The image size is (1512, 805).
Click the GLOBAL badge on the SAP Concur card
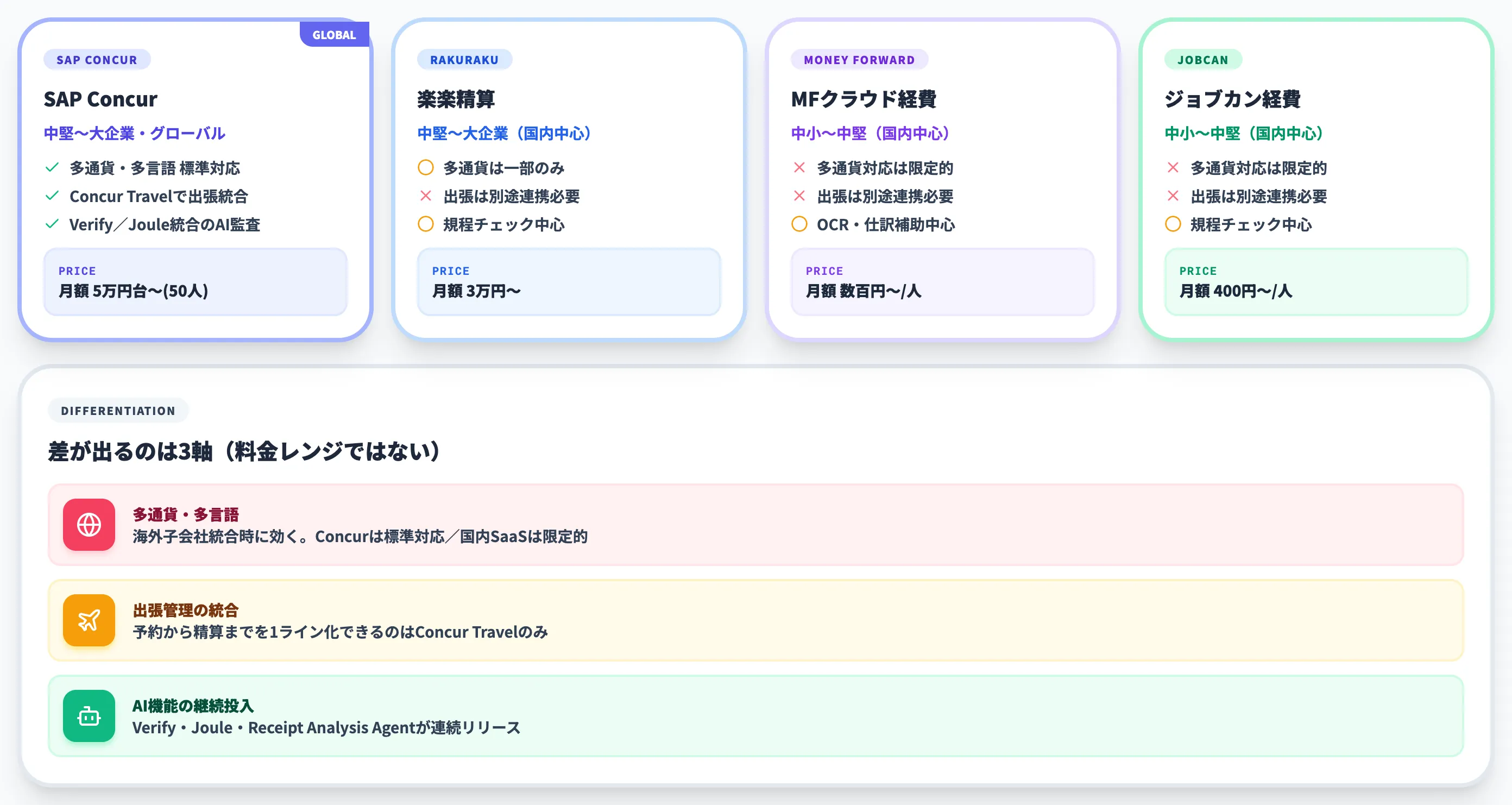tap(334, 35)
